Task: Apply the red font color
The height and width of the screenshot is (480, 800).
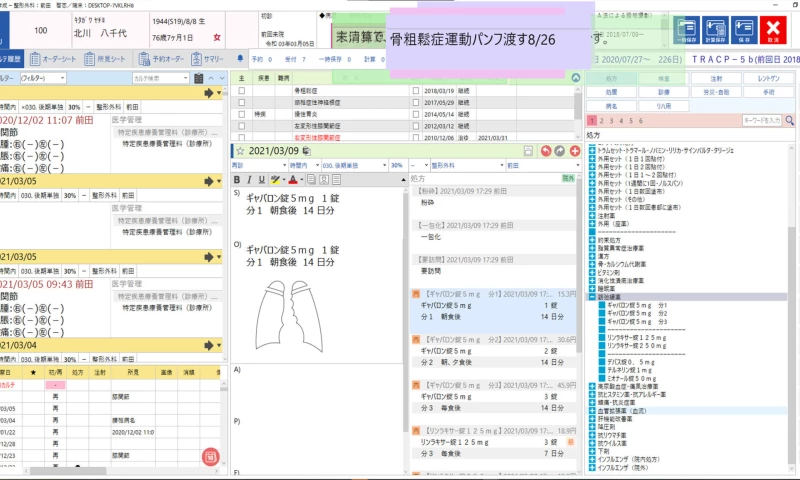Action: 293,180
